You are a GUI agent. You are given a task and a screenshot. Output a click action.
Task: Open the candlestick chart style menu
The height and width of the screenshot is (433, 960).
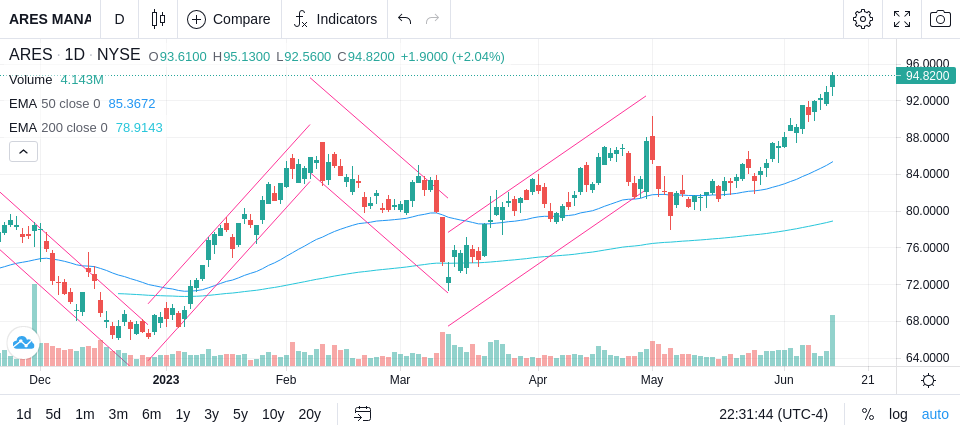[x=158, y=19]
